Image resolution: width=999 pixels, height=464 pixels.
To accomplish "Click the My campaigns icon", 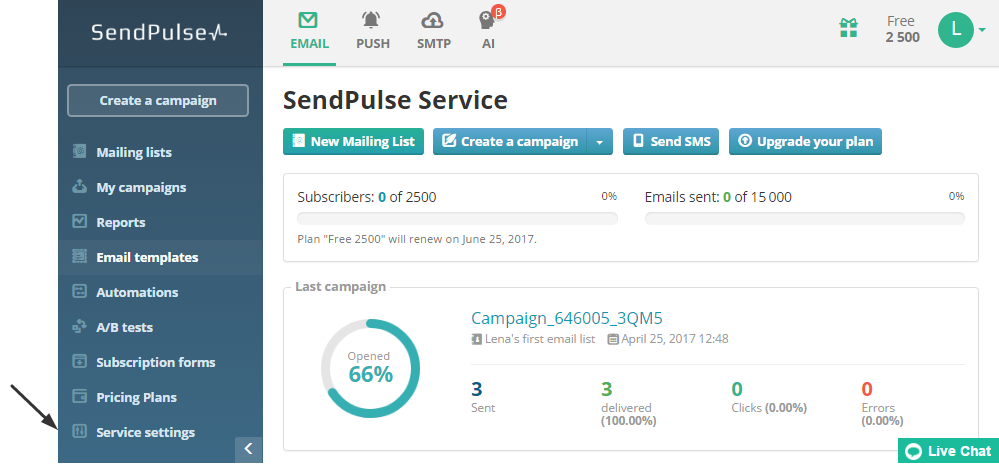I will 79,187.
